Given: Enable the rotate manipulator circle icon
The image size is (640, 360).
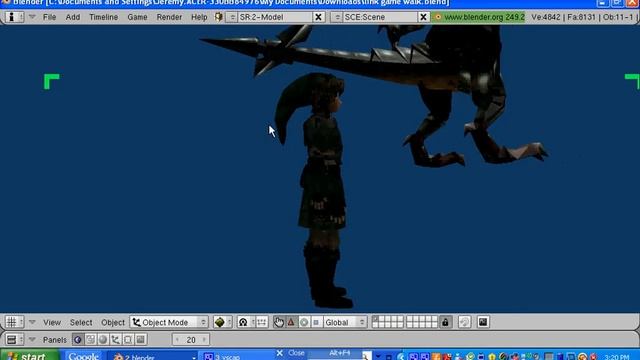Looking at the screenshot, I should tap(304, 322).
